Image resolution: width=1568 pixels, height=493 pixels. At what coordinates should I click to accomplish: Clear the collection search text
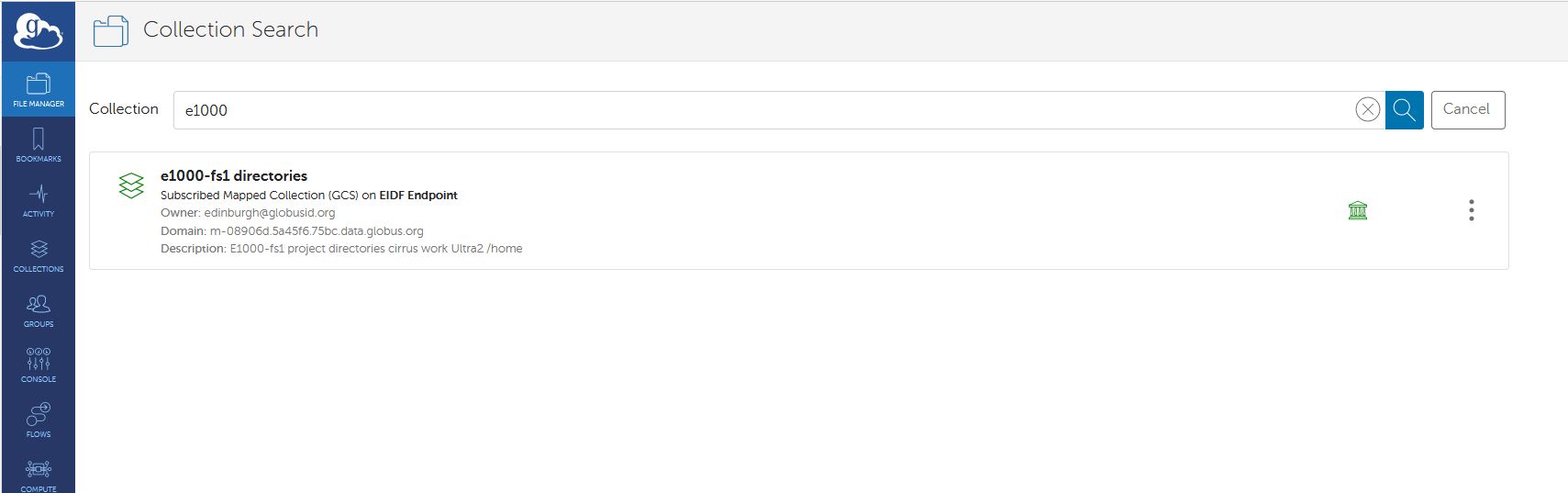(1367, 110)
